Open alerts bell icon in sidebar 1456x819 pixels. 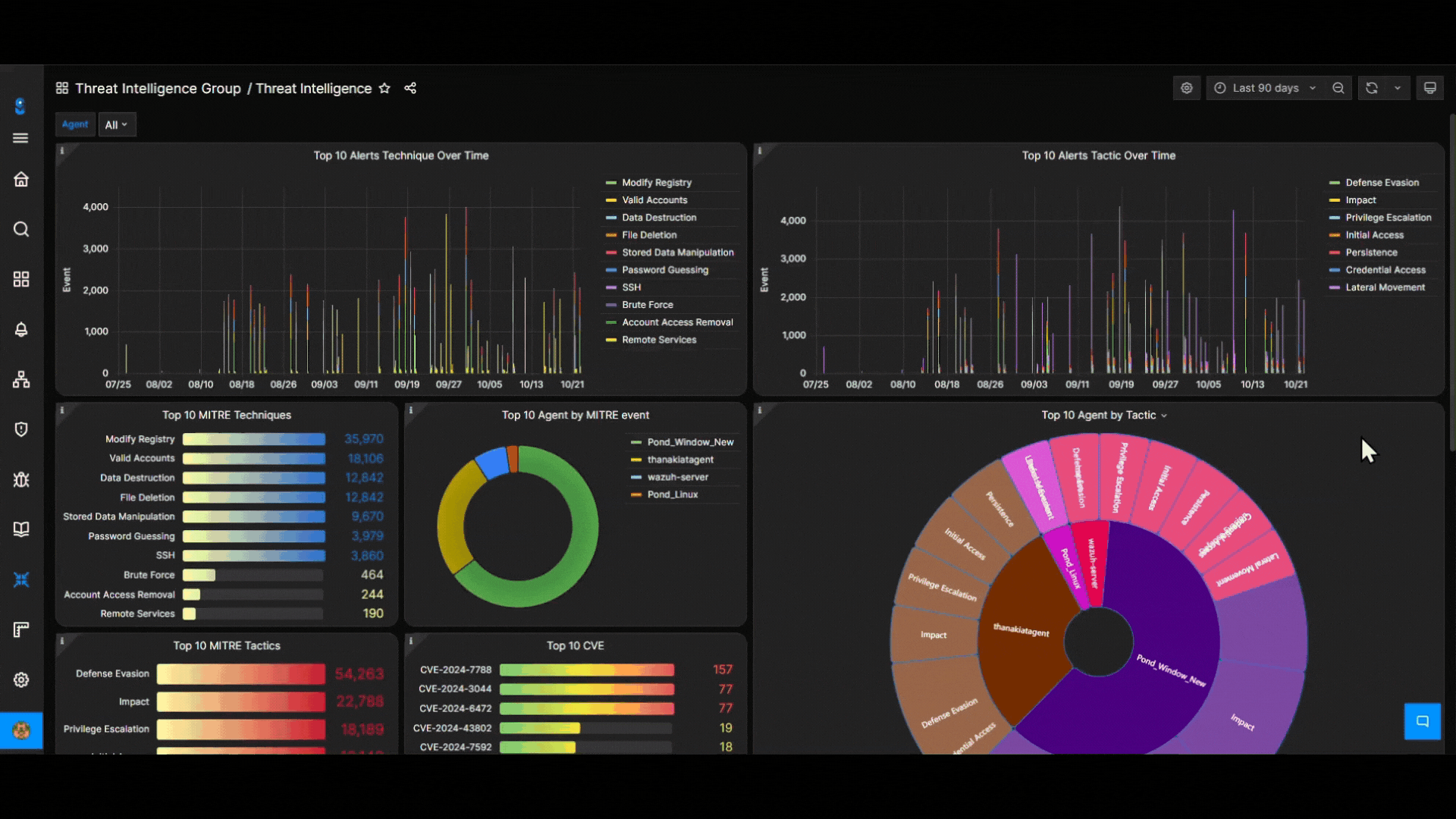21,329
